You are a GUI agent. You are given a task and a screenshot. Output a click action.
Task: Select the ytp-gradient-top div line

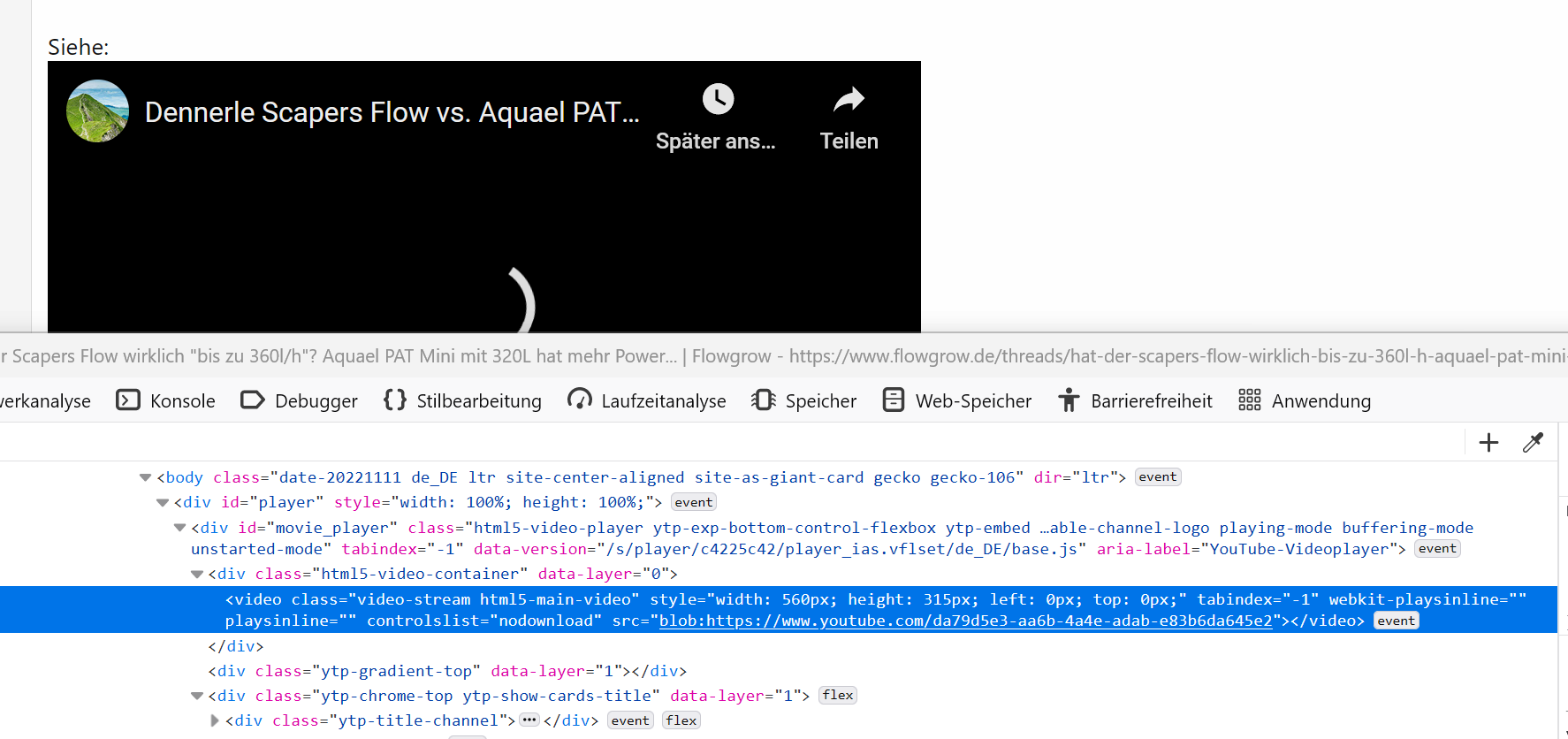(x=447, y=671)
